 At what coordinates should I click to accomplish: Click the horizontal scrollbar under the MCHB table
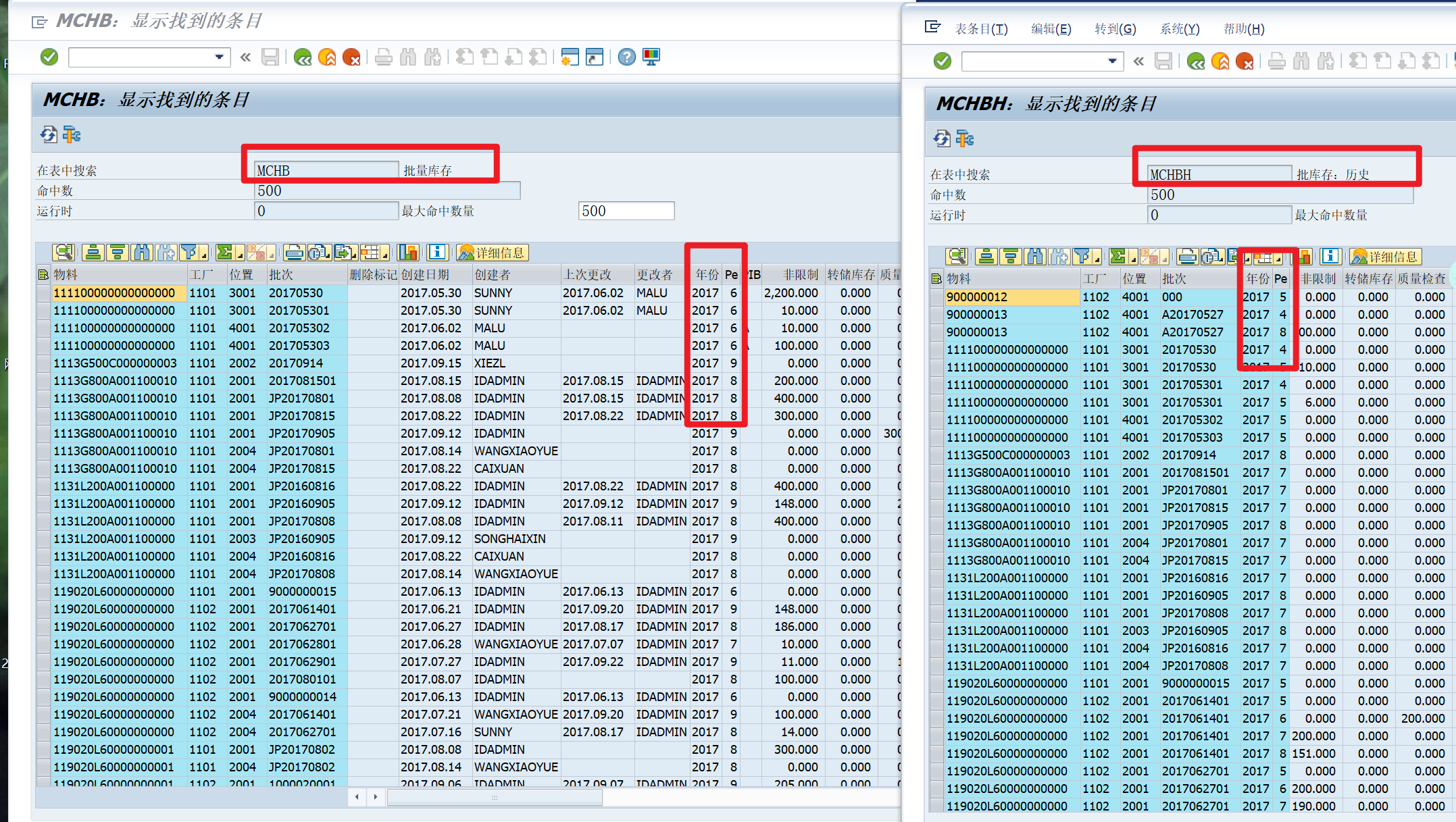point(494,797)
